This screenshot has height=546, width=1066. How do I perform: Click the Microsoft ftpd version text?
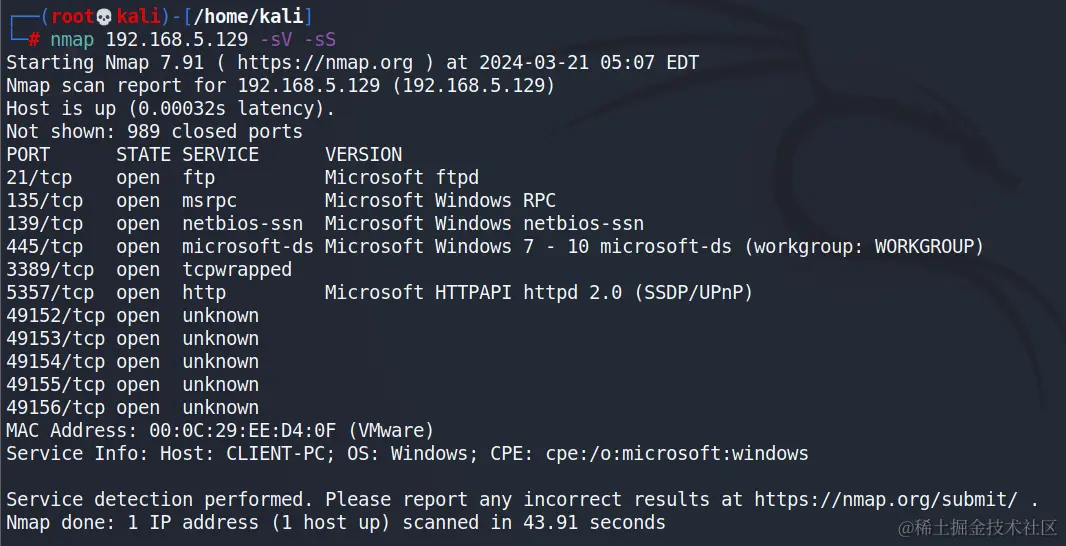point(401,177)
